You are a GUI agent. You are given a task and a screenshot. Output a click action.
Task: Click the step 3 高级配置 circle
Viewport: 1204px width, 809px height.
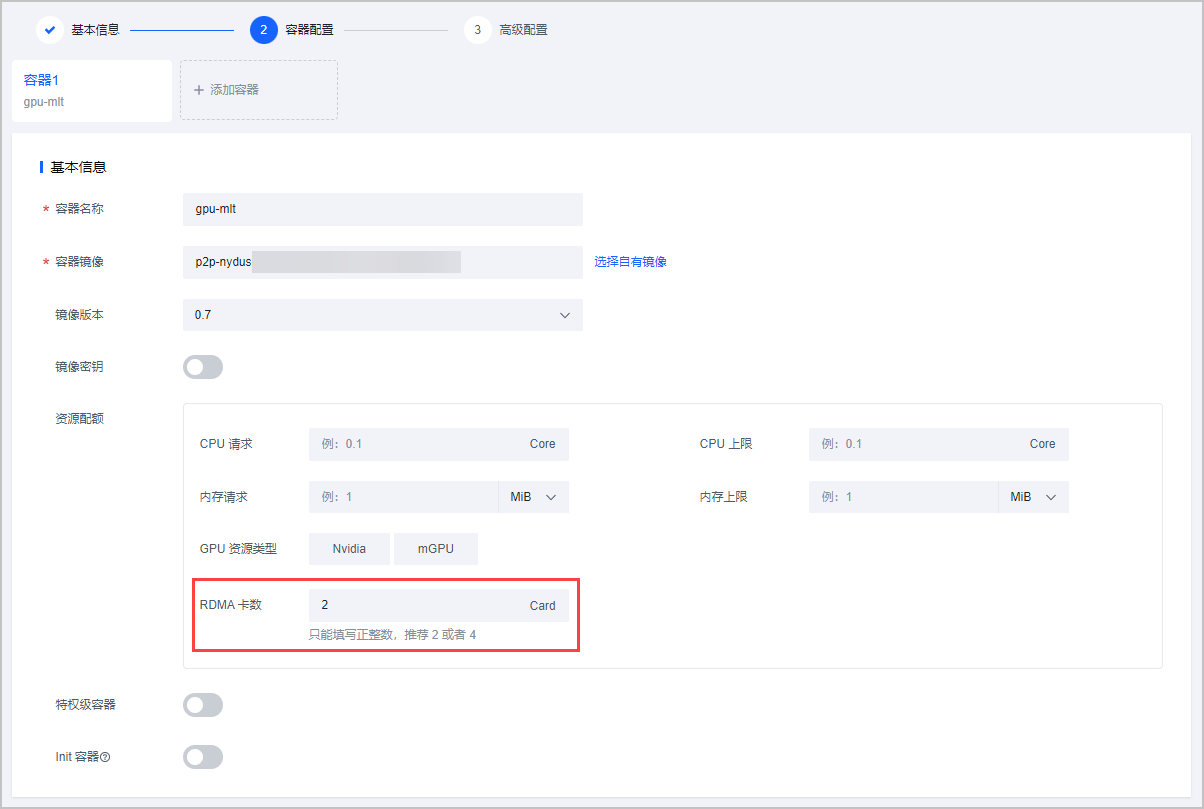(x=478, y=30)
